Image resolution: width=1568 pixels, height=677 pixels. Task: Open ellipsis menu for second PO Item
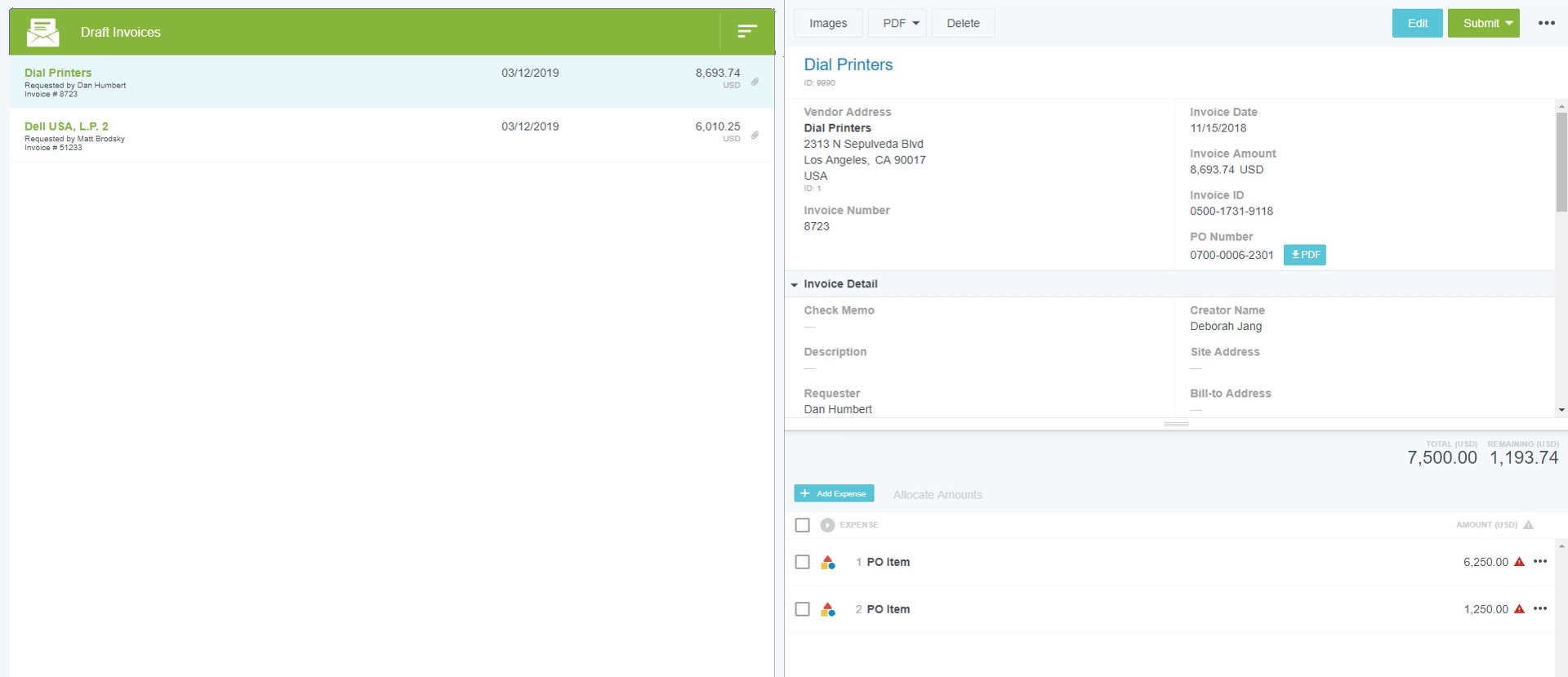pyautogui.click(x=1540, y=609)
